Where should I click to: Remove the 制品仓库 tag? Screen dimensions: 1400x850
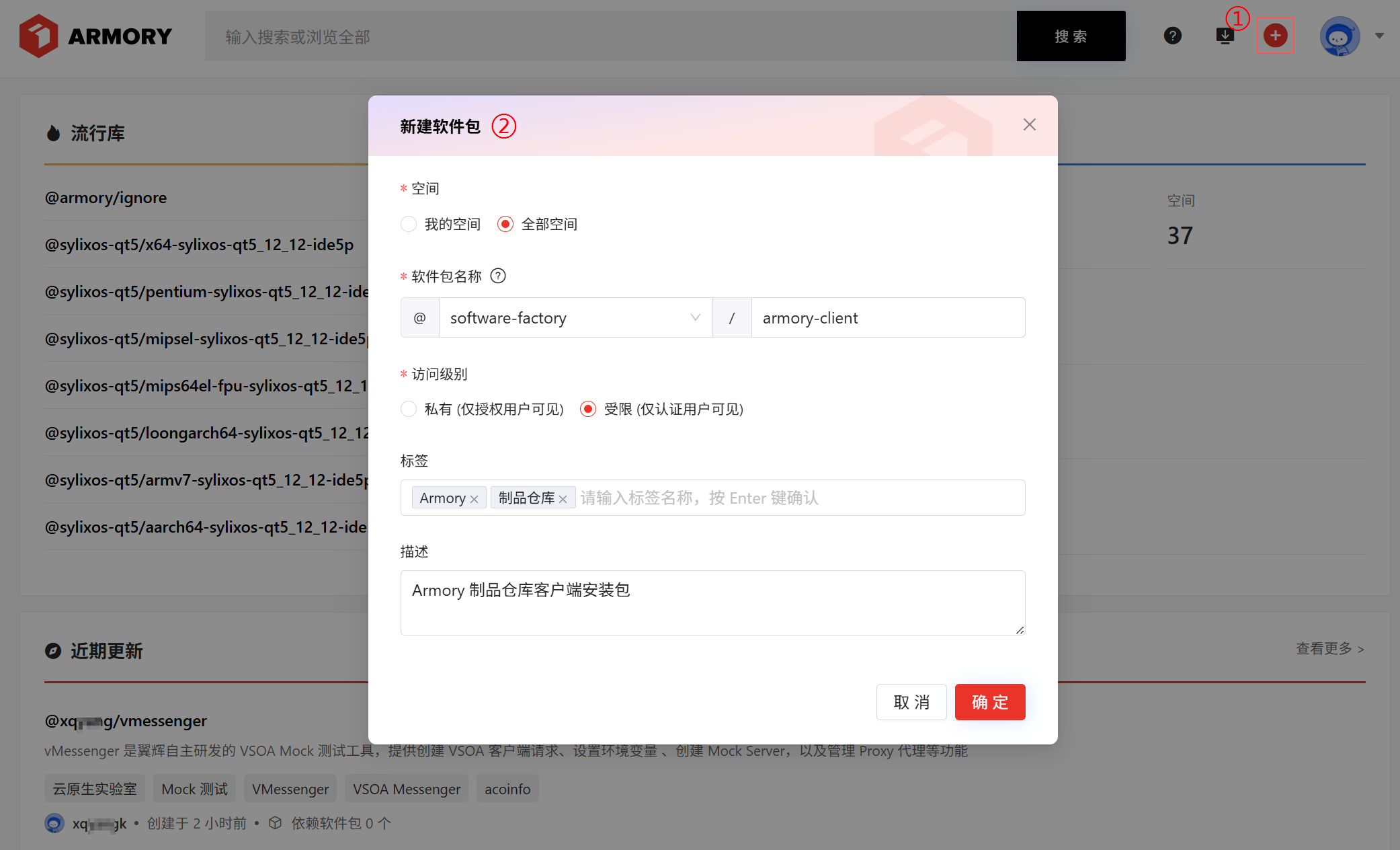(x=563, y=499)
